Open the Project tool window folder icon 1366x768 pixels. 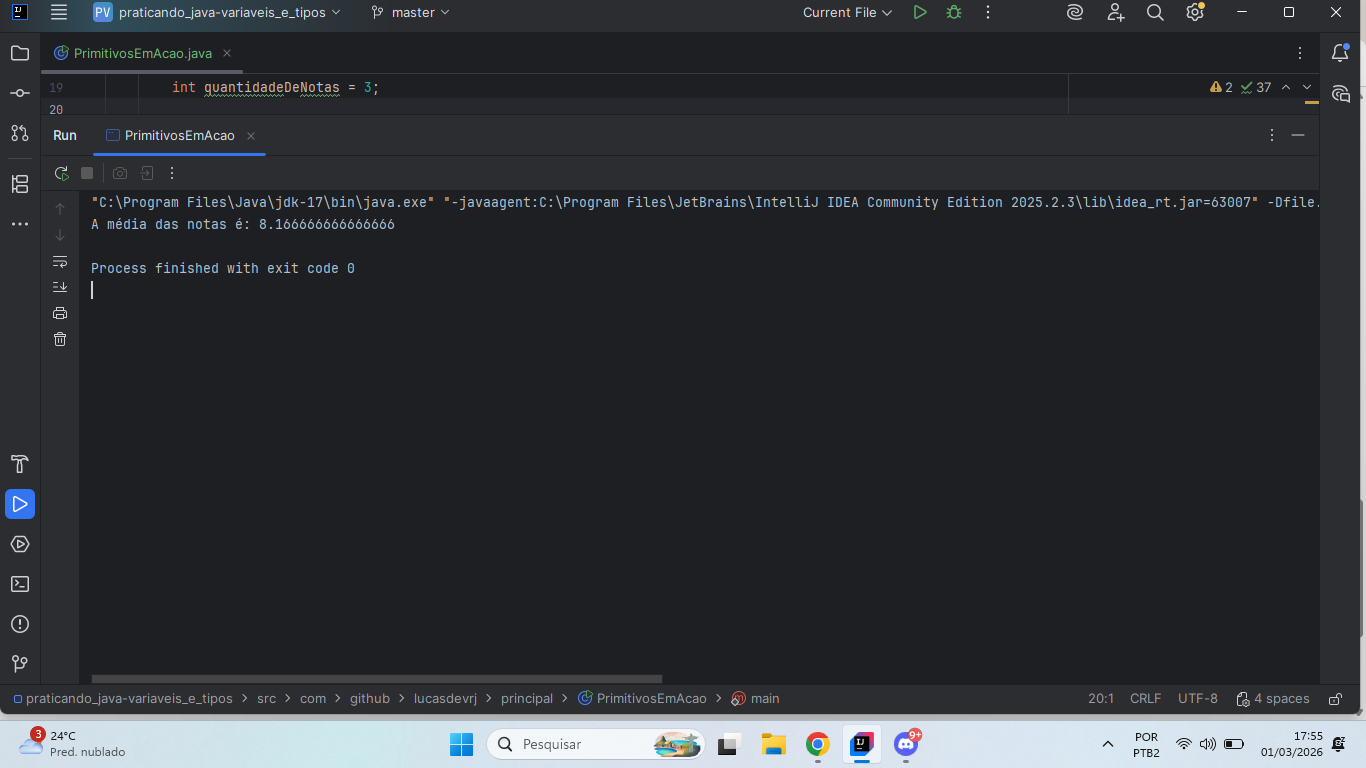[x=20, y=53]
